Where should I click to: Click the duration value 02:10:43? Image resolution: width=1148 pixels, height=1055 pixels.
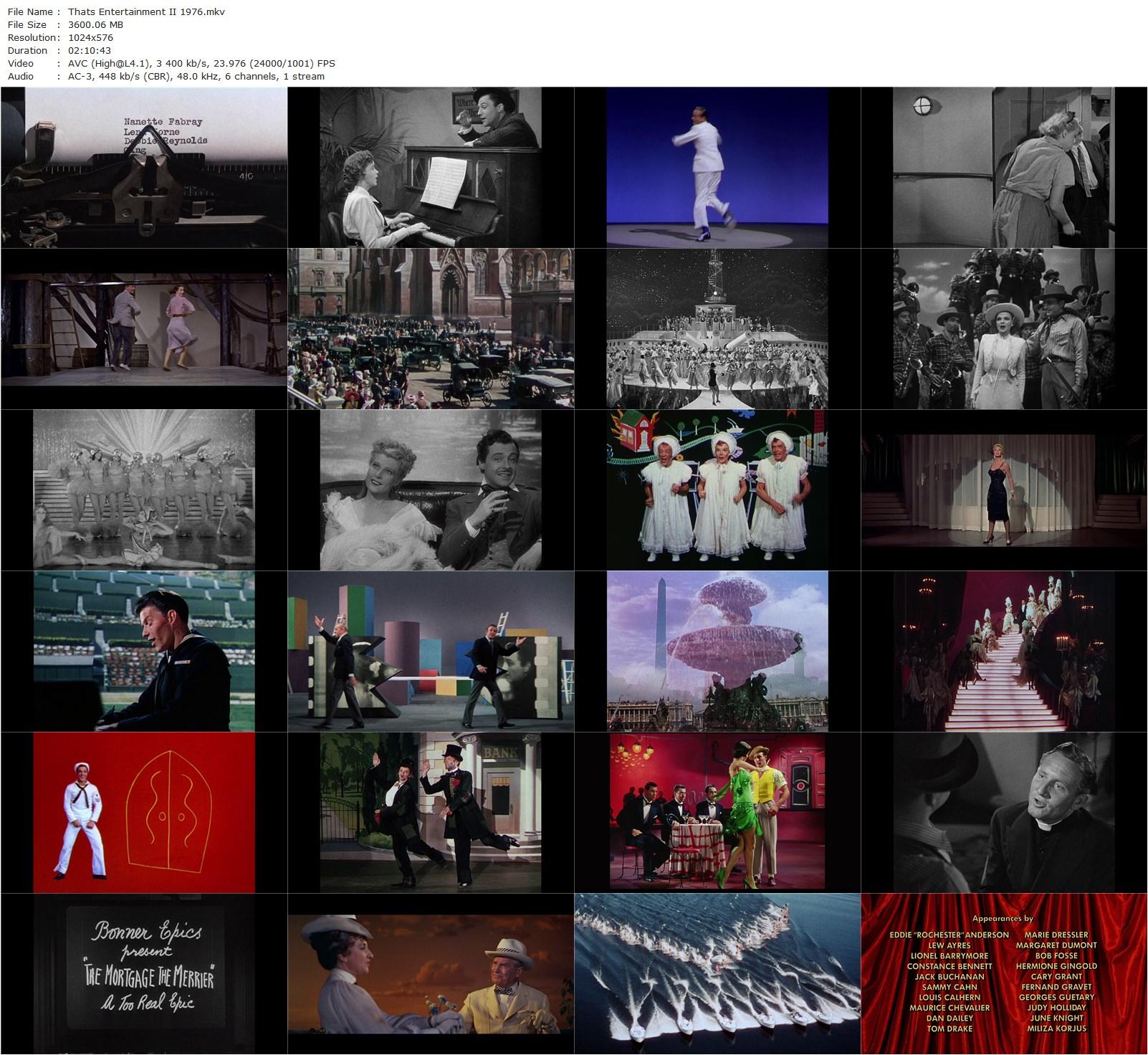coord(89,50)
